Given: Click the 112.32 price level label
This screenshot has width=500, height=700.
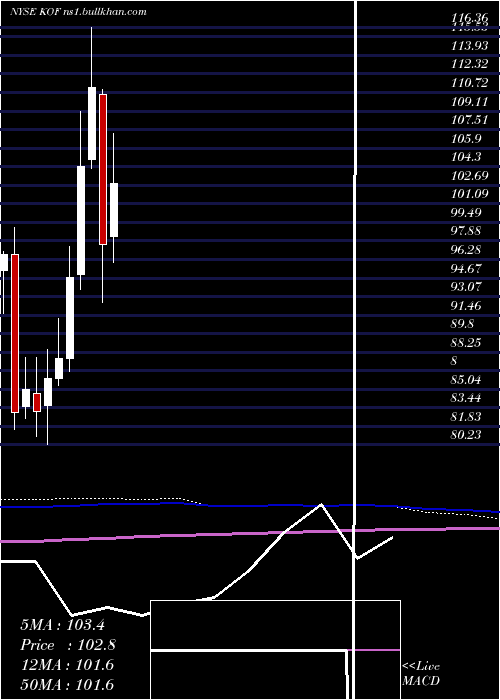Looking at the screenshot, I should coord(469,64).
